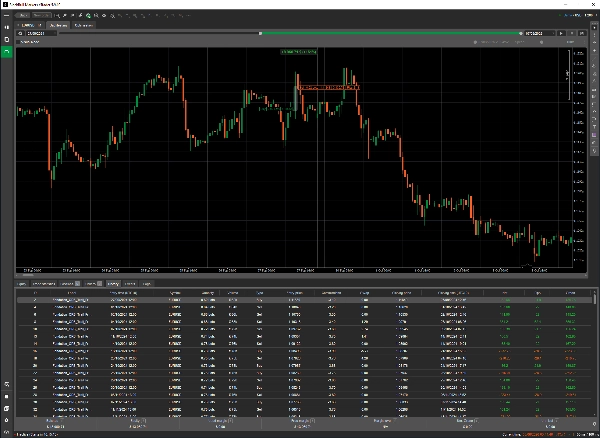Switch to the Optimization tab

pyautogui.click(x=84, y=25)
